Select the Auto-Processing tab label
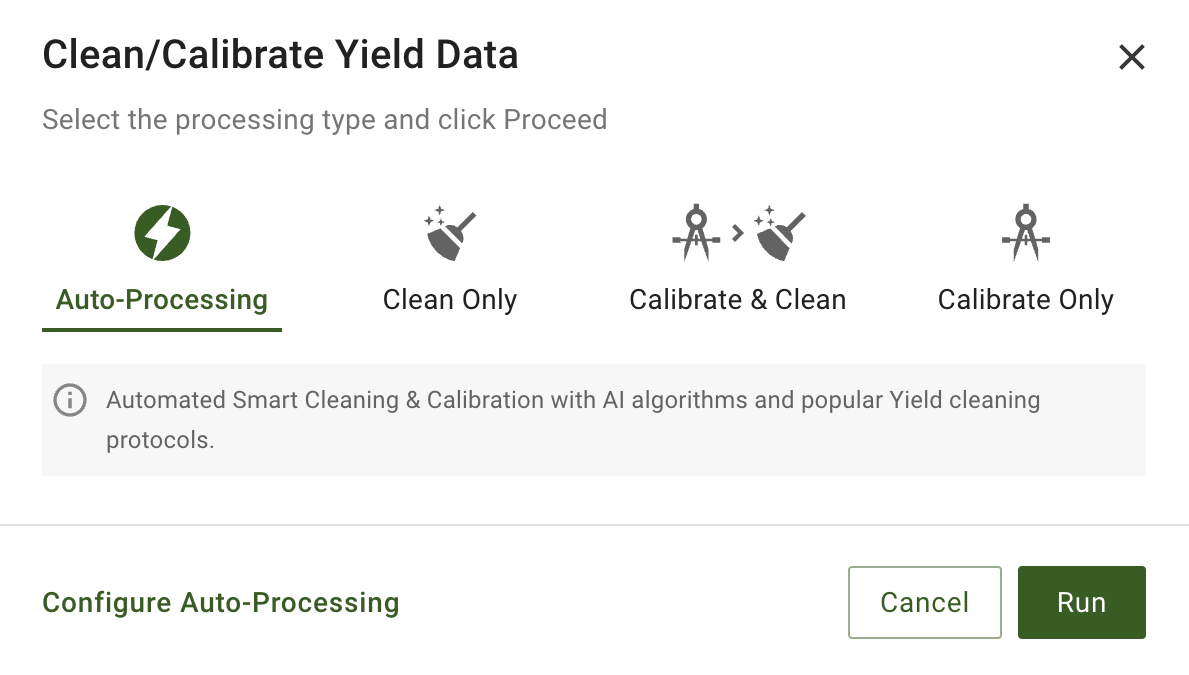1189x675 pixels. pyautogui.click(x=162, y=300)
